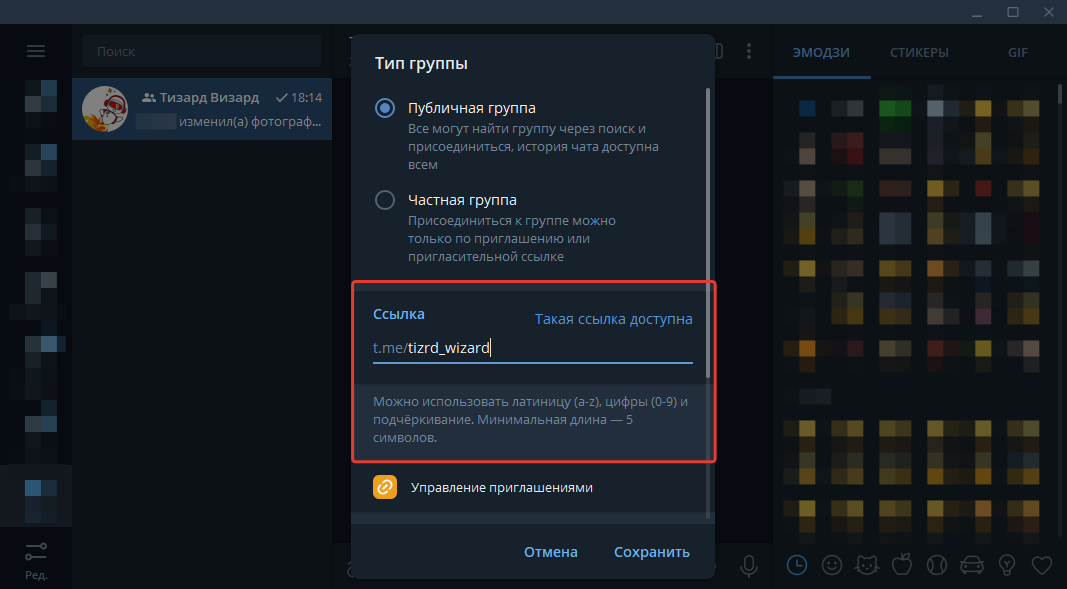Open the three-dot chat options menu
1067x589 pixels.
pyautogui.click(x=749, y=51)
